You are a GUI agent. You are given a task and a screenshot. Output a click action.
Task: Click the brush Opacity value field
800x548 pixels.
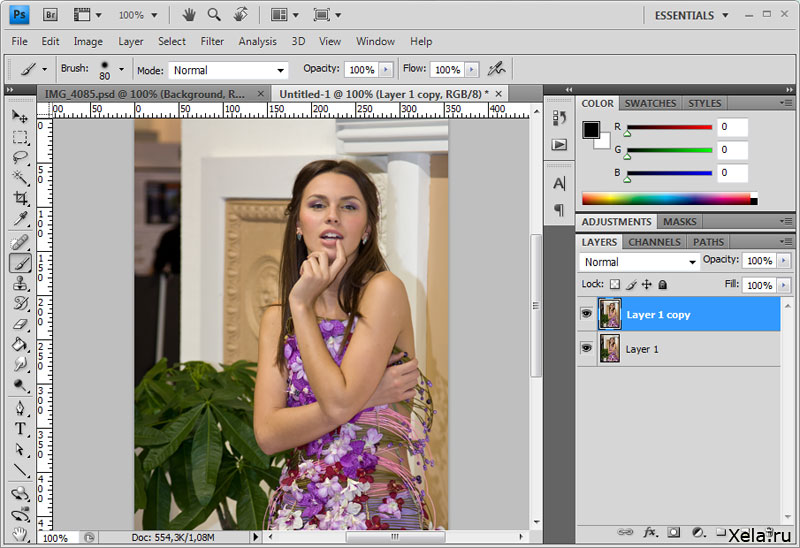click(361, 70)
